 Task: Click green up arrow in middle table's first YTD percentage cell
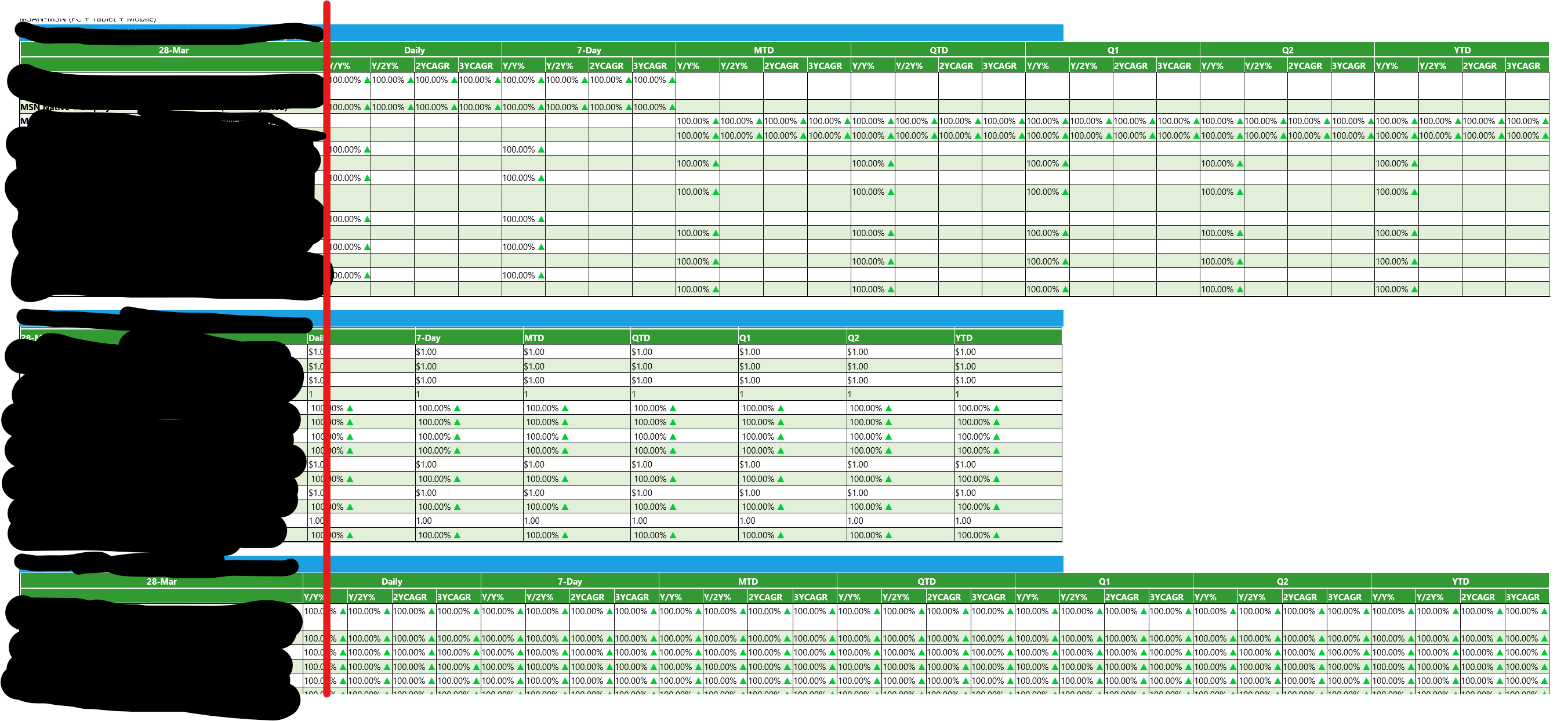coord(996,408)
